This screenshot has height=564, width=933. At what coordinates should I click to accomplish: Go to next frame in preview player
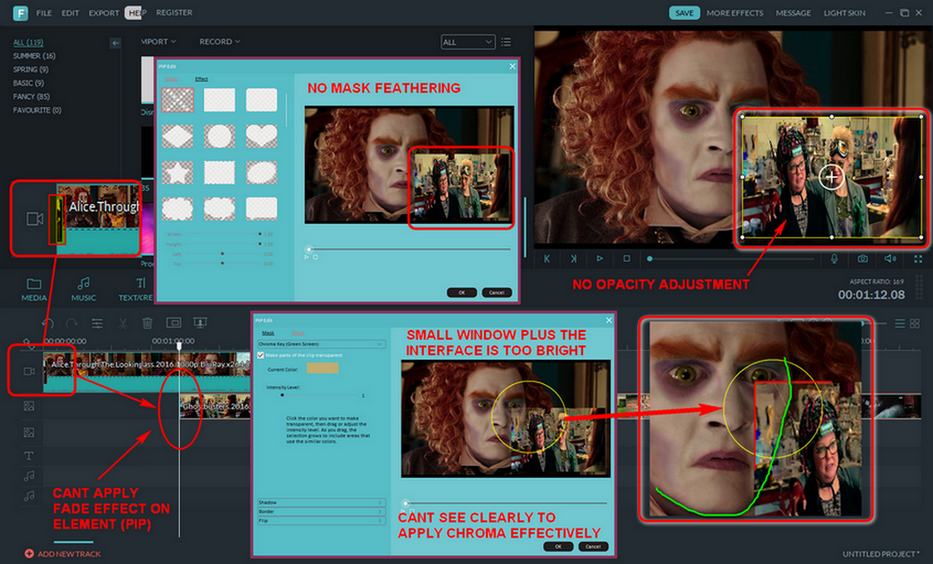pyautogui.click(x=574, y=259)
